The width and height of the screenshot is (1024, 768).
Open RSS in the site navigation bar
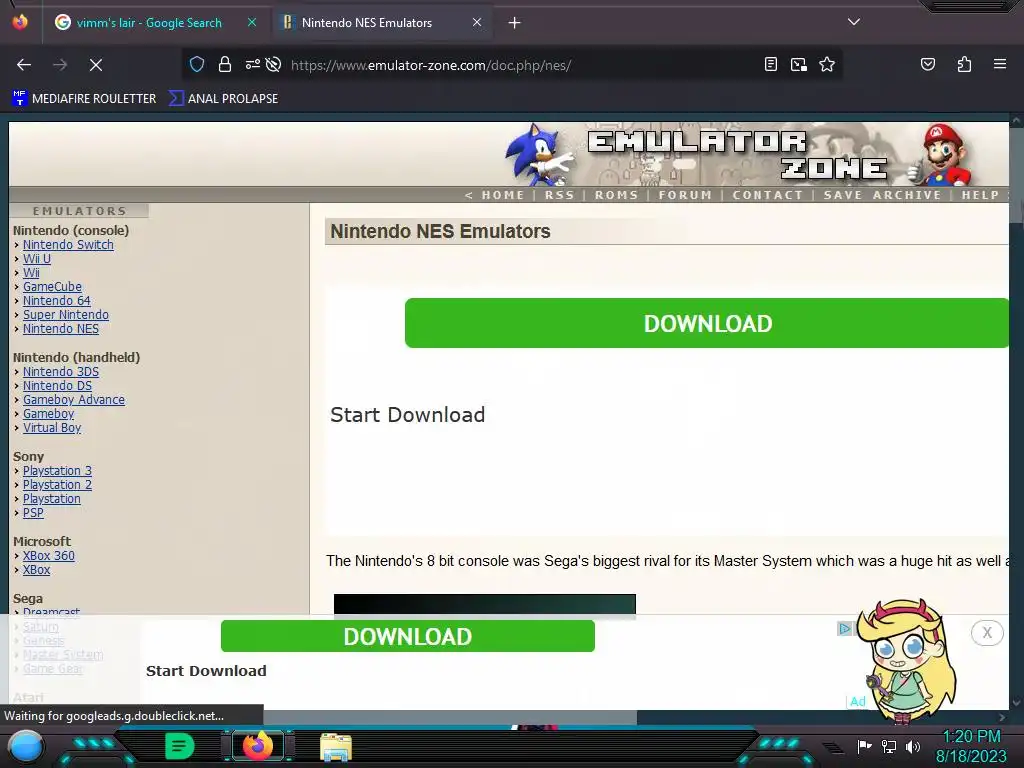(x=560, y=195)
